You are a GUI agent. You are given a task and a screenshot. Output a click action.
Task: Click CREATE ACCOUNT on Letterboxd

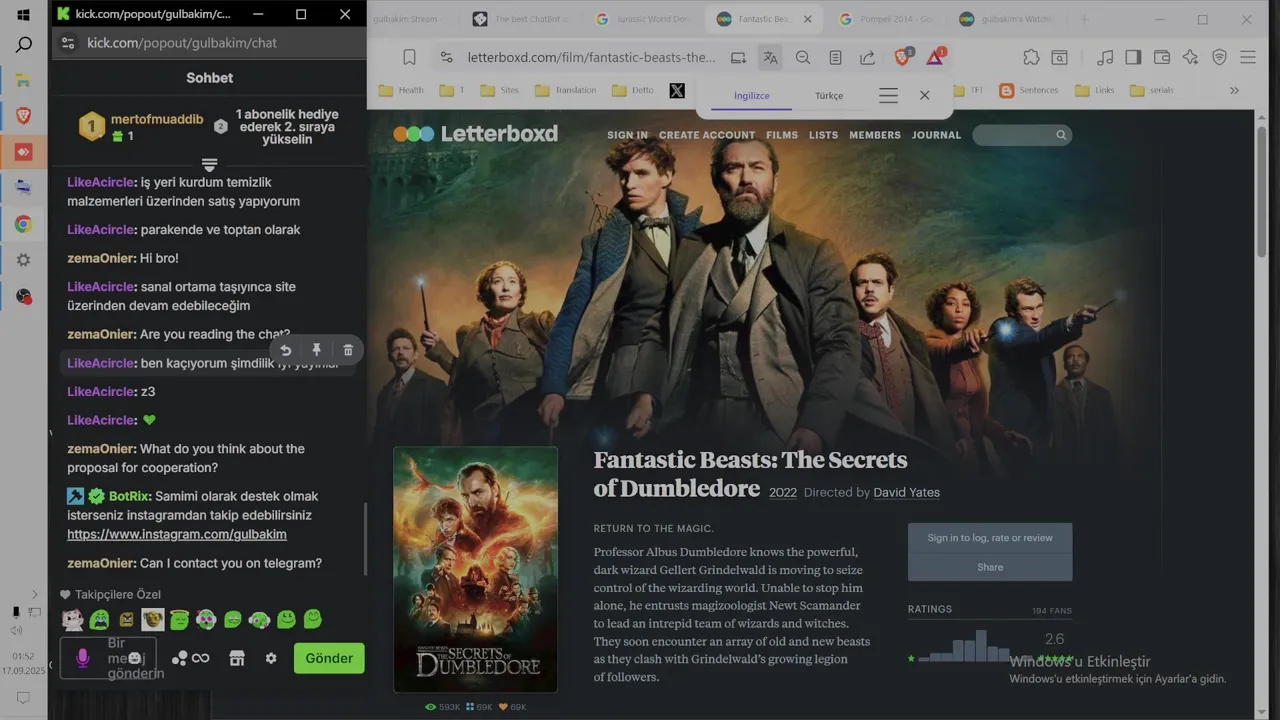707,135
